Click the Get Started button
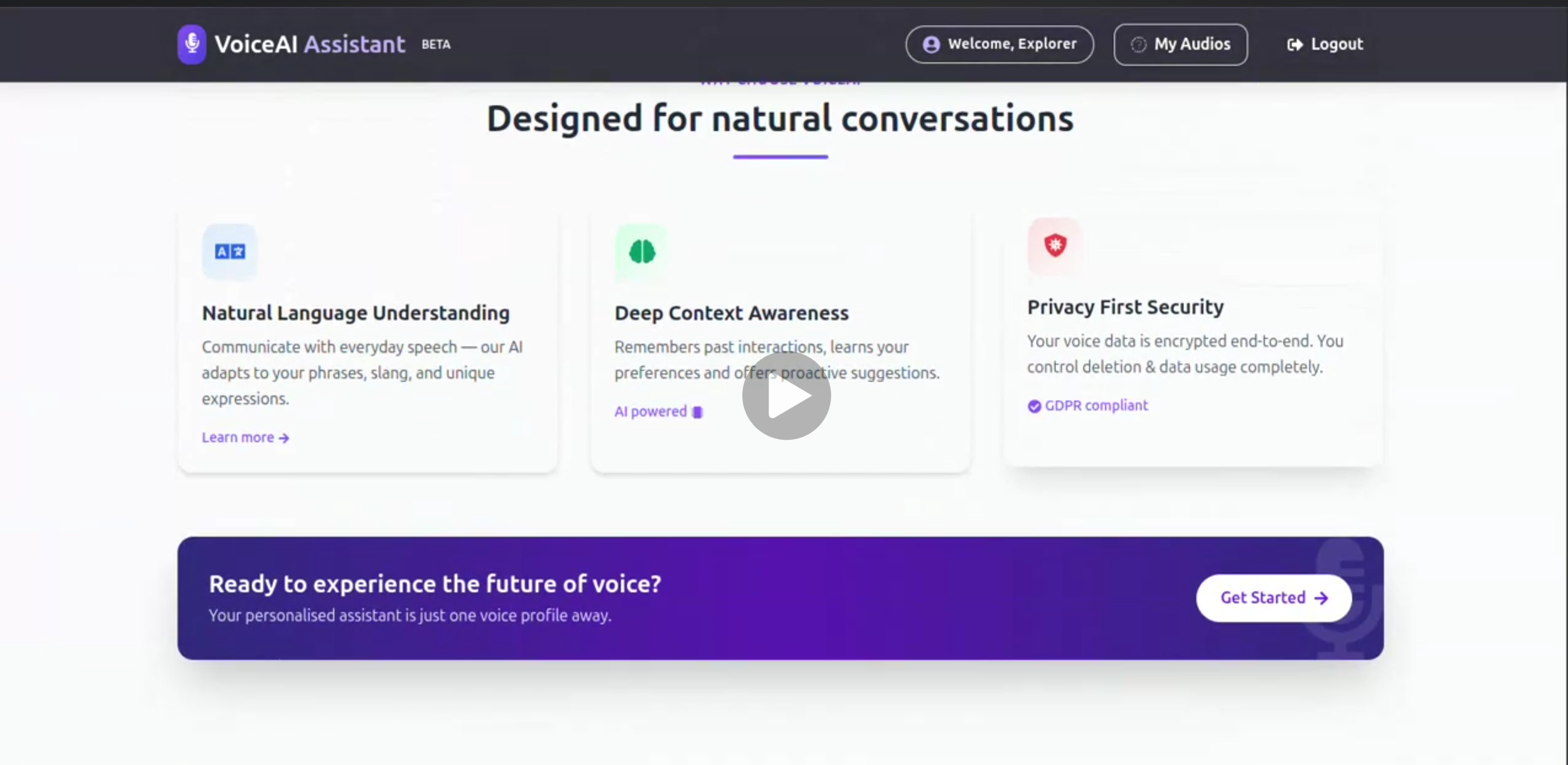The height and width of the screenshot is (765, 1568). (1274, 598)
